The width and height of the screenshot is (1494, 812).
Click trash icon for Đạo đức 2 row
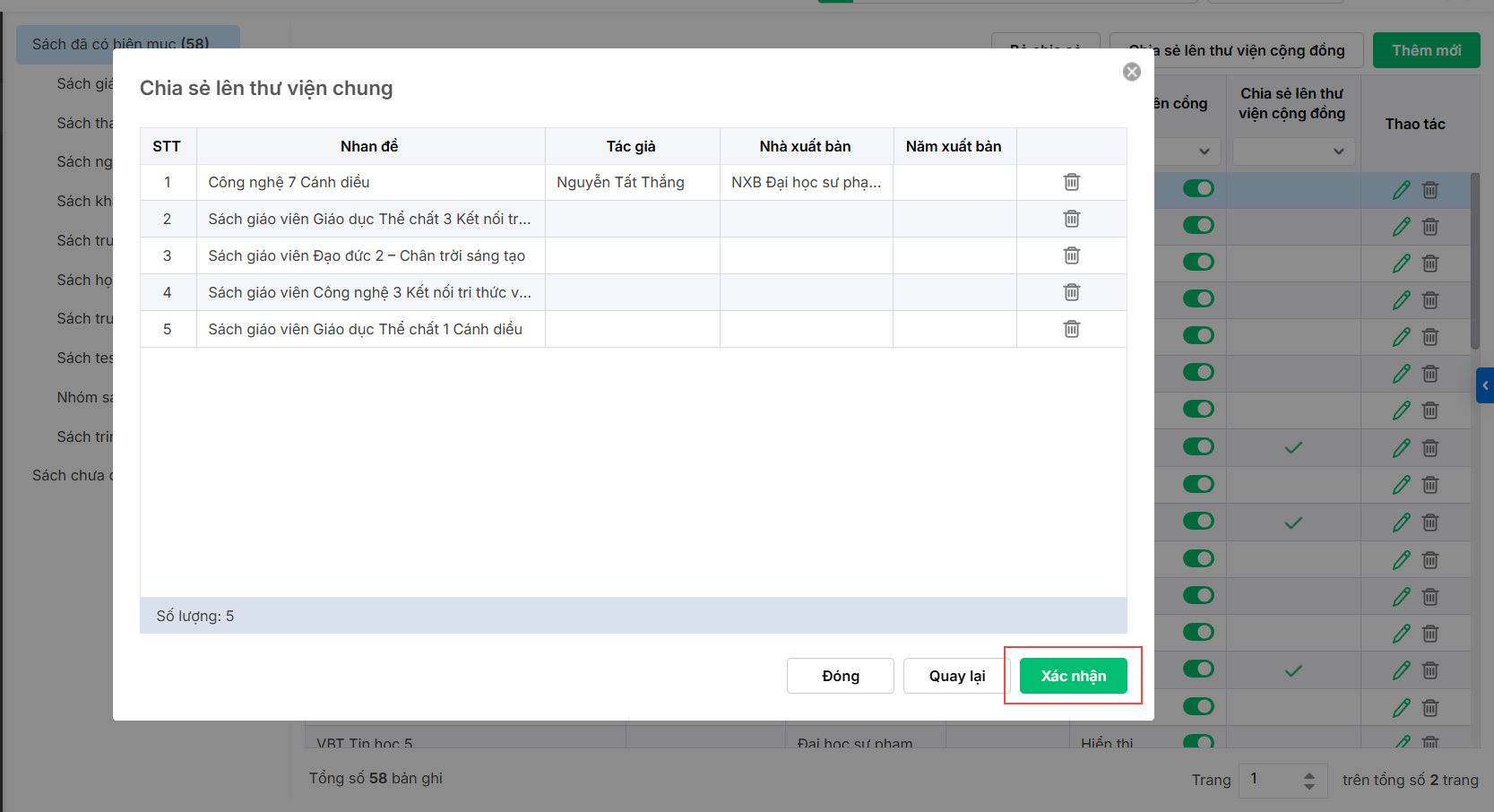(x=1071, y=255)
